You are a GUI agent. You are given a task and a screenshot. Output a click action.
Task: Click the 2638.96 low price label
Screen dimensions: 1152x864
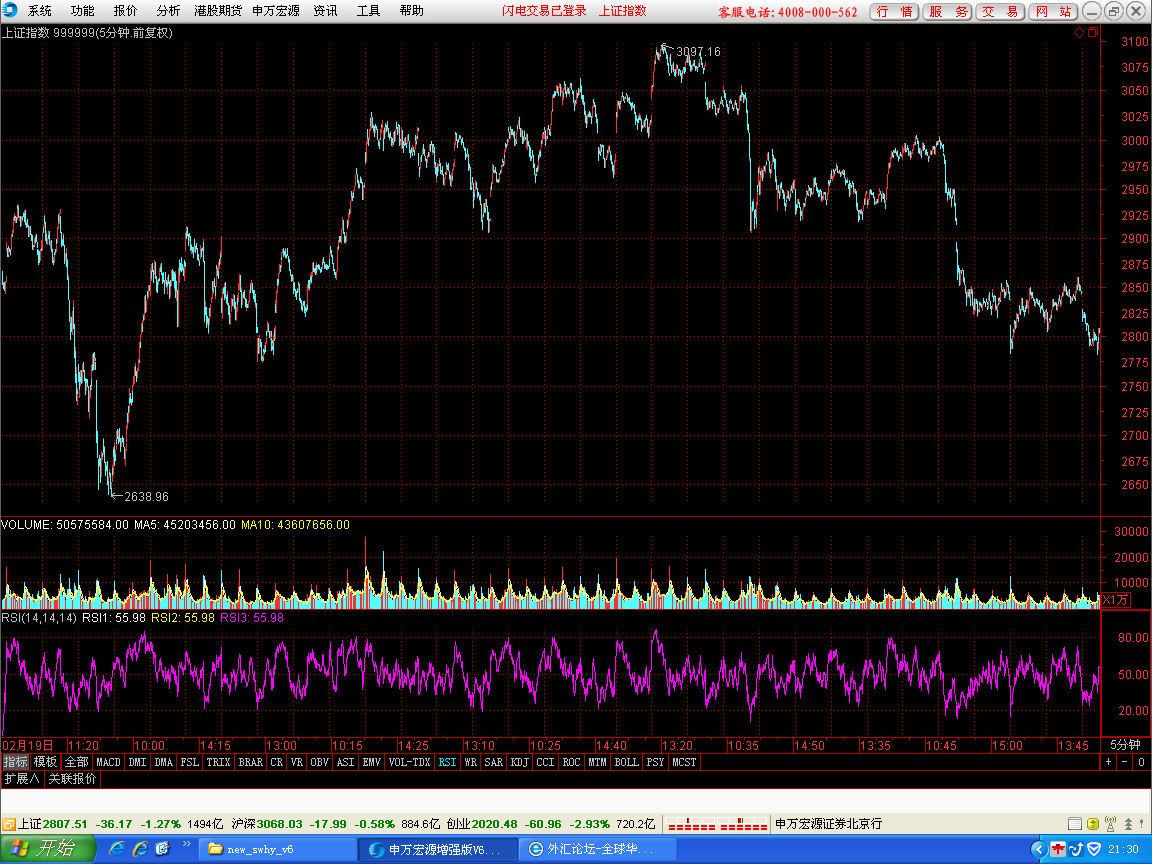146,497
